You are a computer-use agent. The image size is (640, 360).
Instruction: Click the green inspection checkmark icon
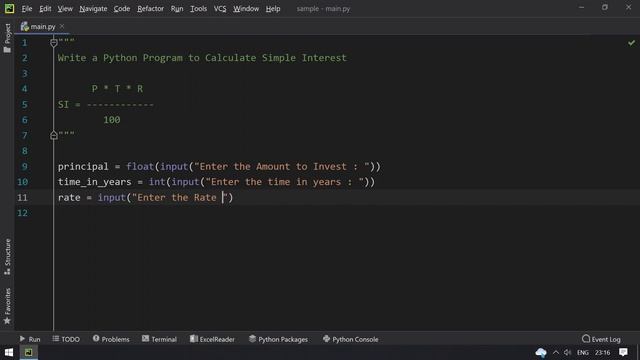[x=631, y=42]
